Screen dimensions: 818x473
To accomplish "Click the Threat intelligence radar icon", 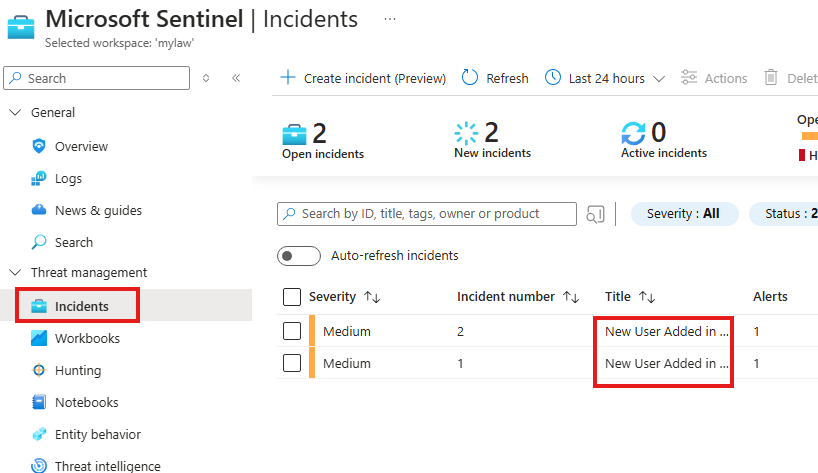I will point(39,465).
